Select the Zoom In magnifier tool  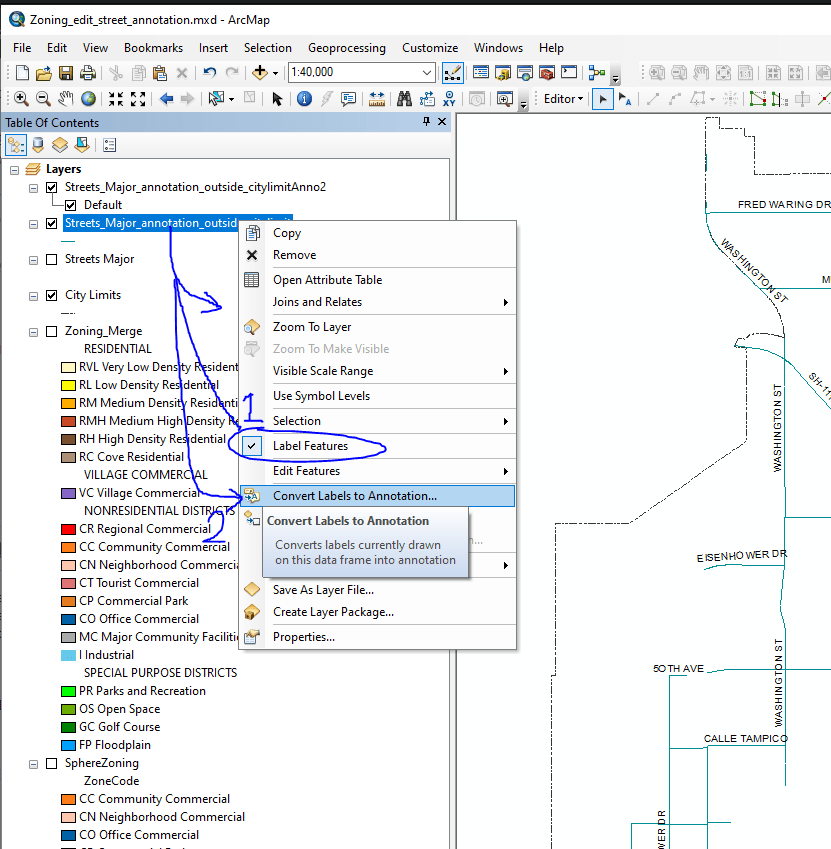coord(21,99)
